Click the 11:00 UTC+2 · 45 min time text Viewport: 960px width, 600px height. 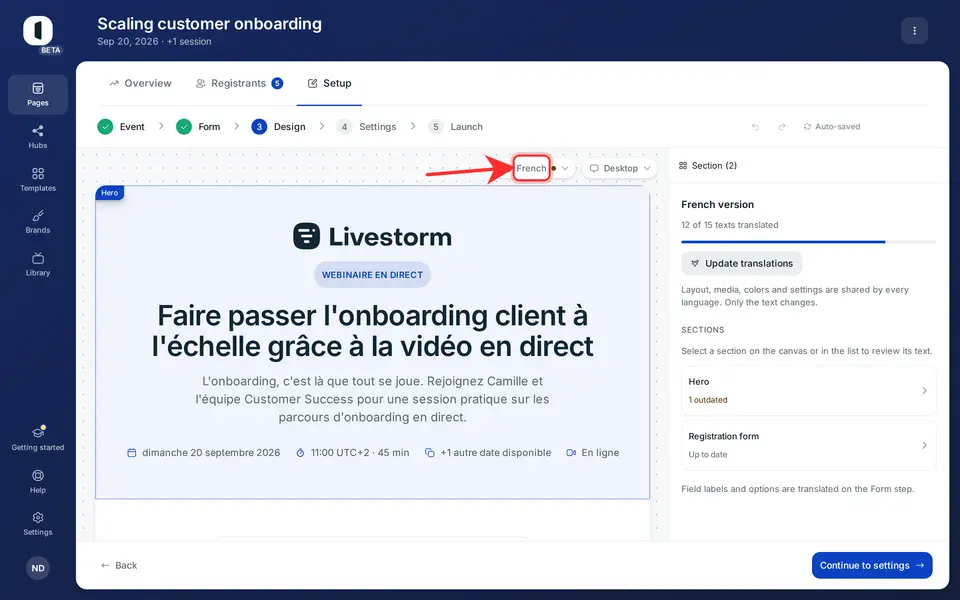[x=353, y=453]
